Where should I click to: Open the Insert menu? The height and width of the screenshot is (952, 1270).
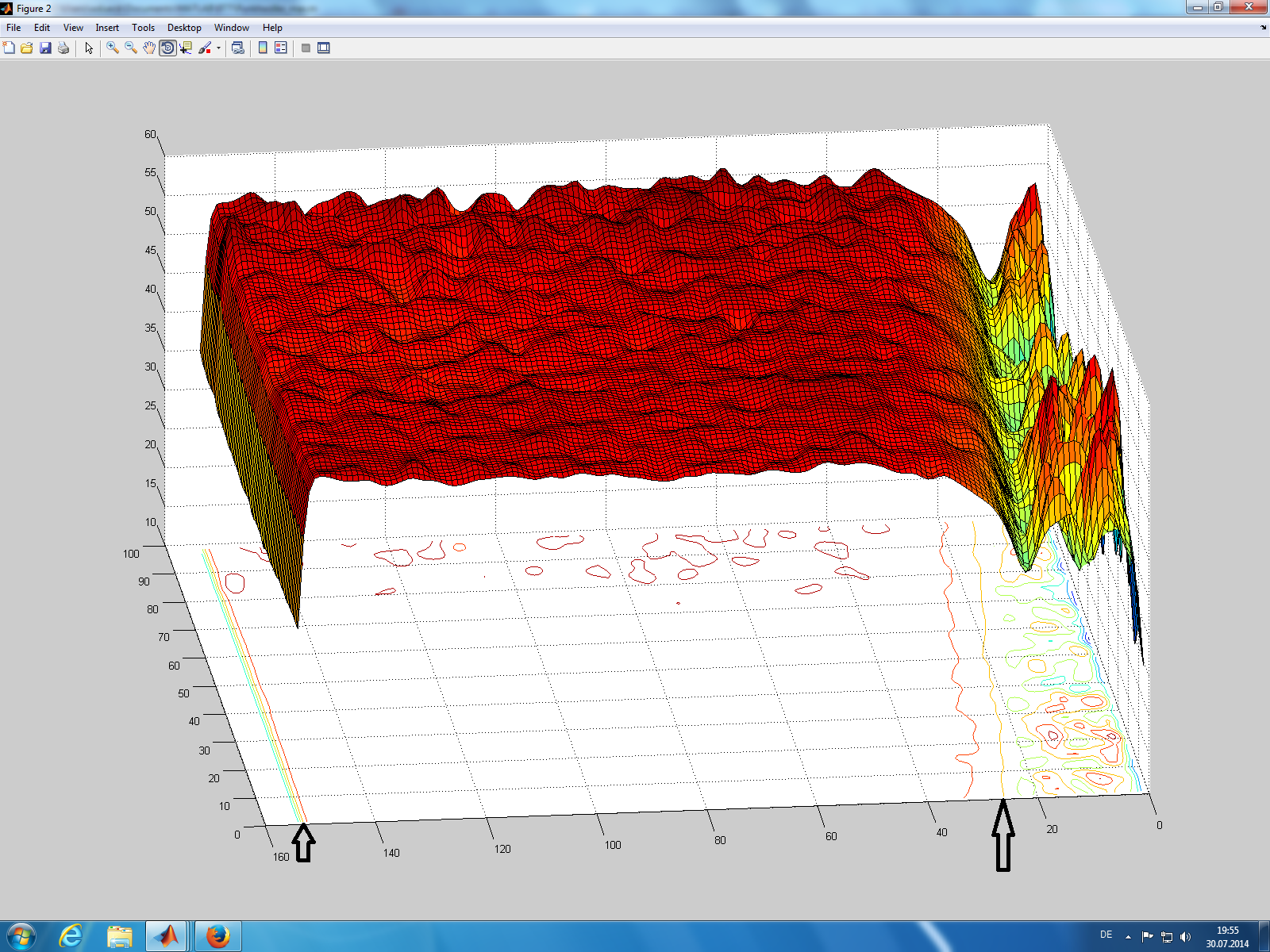107,28
